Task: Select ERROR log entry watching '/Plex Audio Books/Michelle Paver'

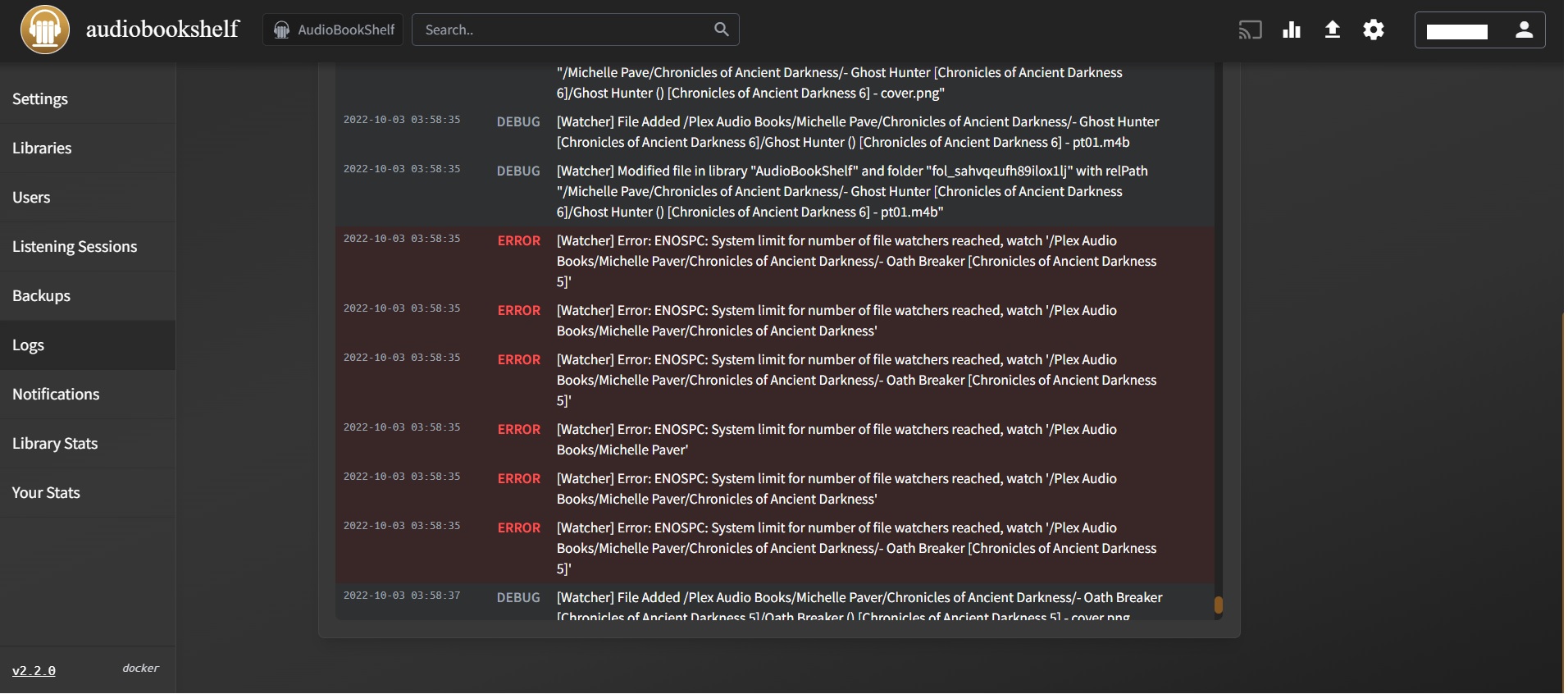Action: (x=775, y=440)
